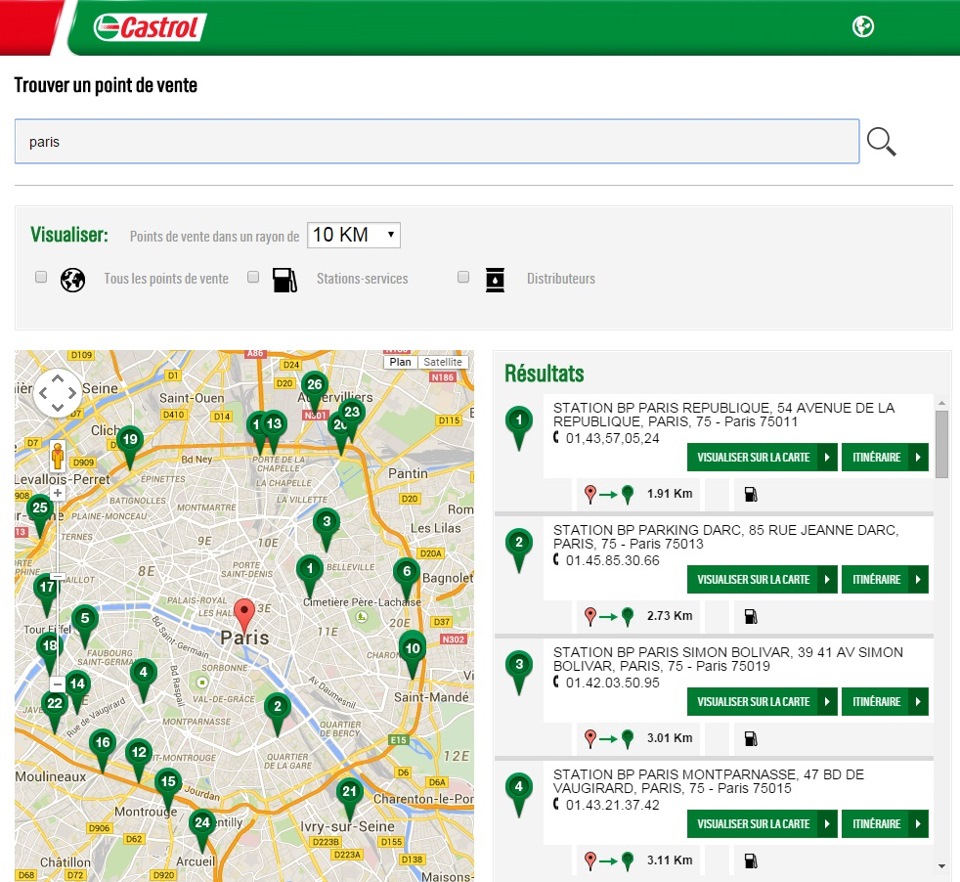Click the map zoom out minus button
Viewport: 960px width, 882px height.
(x=57, y=684)
